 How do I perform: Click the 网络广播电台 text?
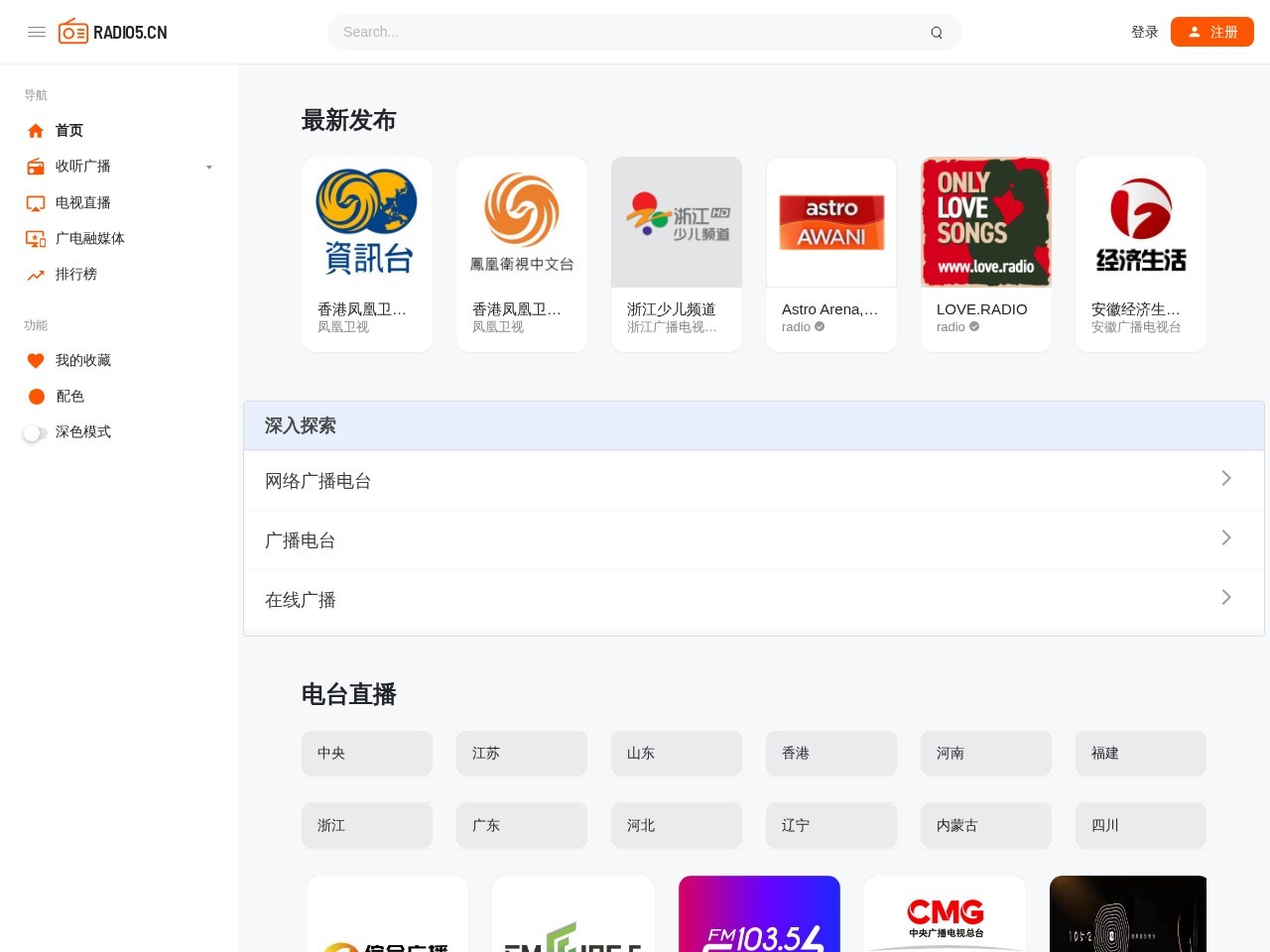pyautogui.click(x=317, y=481)
